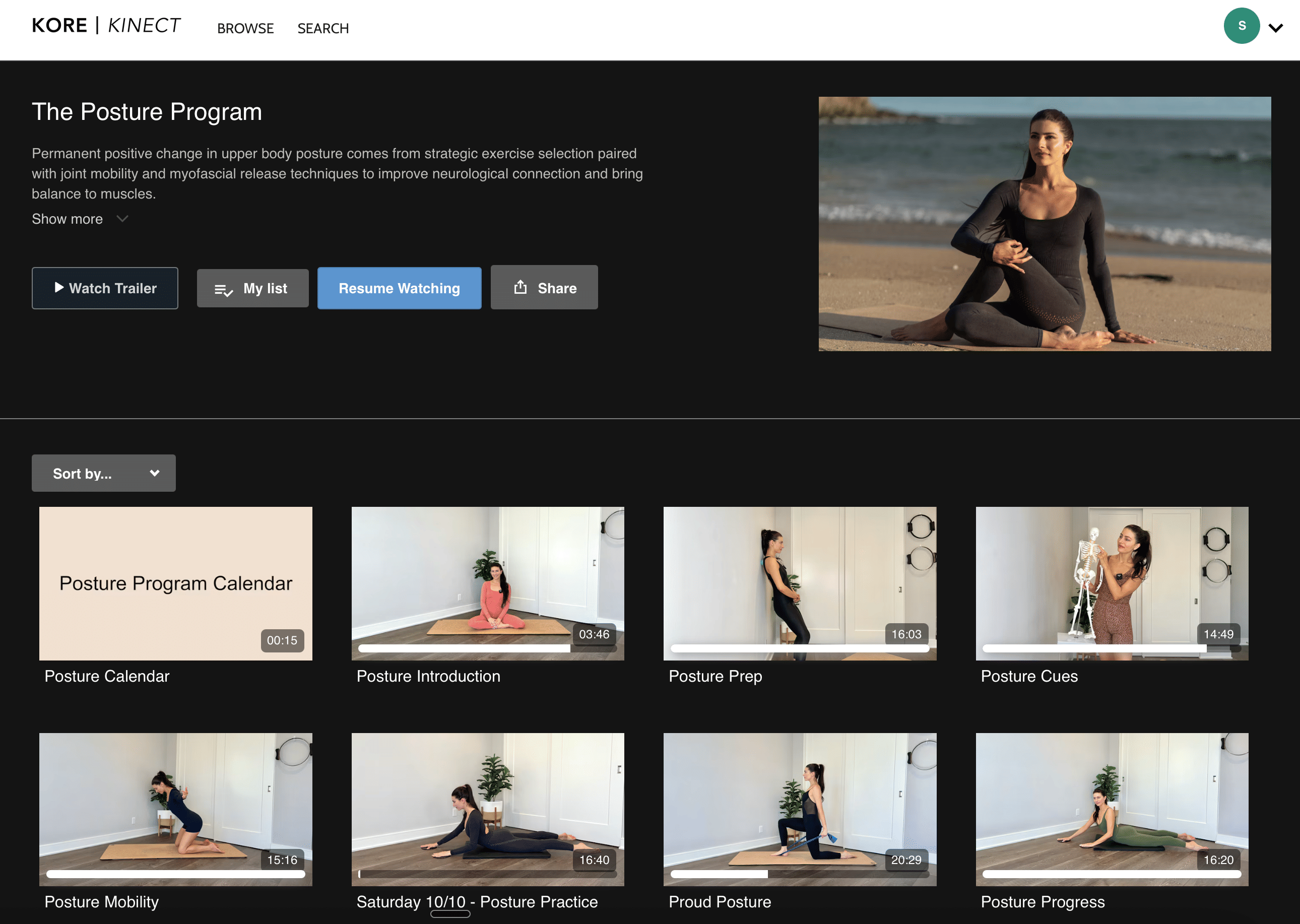The image size is (1300, 924).
Task: Click progress bar on Posture Progress
Action: [1112, 874]
